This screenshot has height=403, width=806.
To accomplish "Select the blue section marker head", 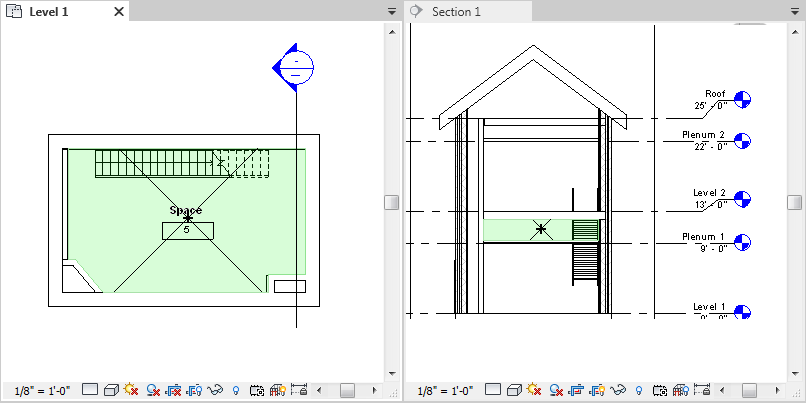I will pyautogui.click(x=295, y=68).
